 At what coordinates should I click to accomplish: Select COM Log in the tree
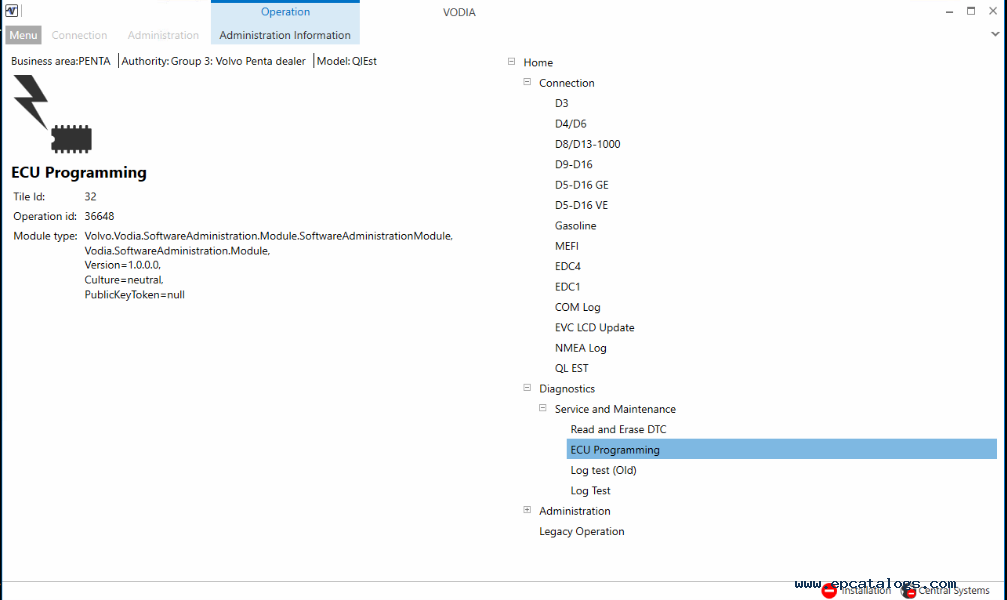tap(577, 307)
